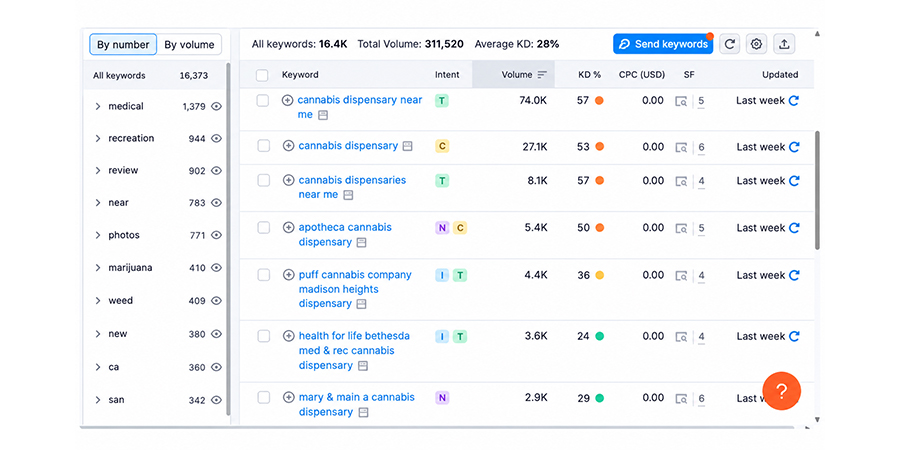Image resolution: width=900 pixels, height=450 pixels.
Task: Expand the 'medical' keyword group
Action: point(98,106)
